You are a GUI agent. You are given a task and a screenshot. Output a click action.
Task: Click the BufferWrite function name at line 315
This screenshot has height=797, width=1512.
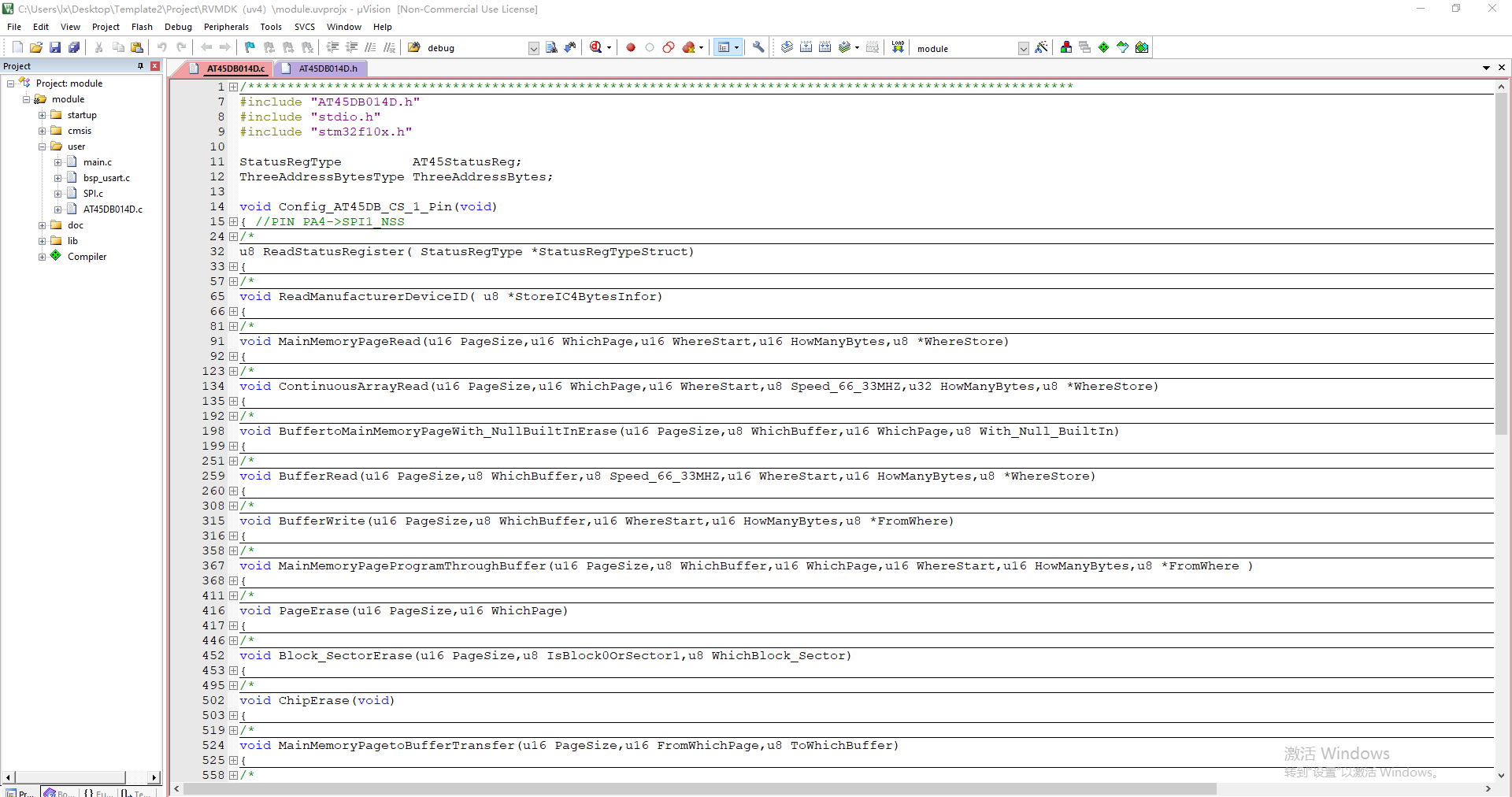coord(322,521)
